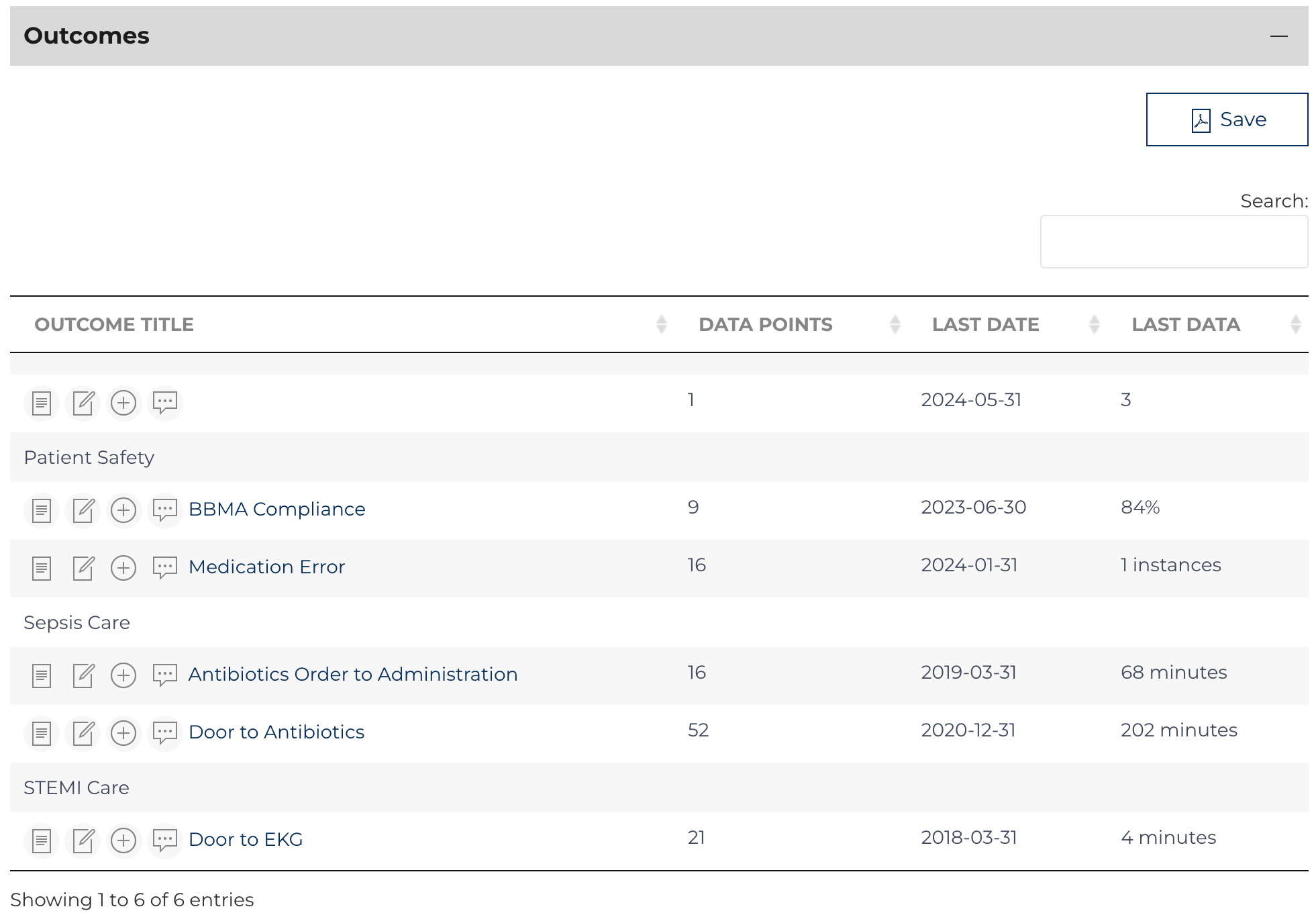Click edit pencil icon for Antibiotics Order row
This screenshot has width=1316, height=915.
coord(83,675)
